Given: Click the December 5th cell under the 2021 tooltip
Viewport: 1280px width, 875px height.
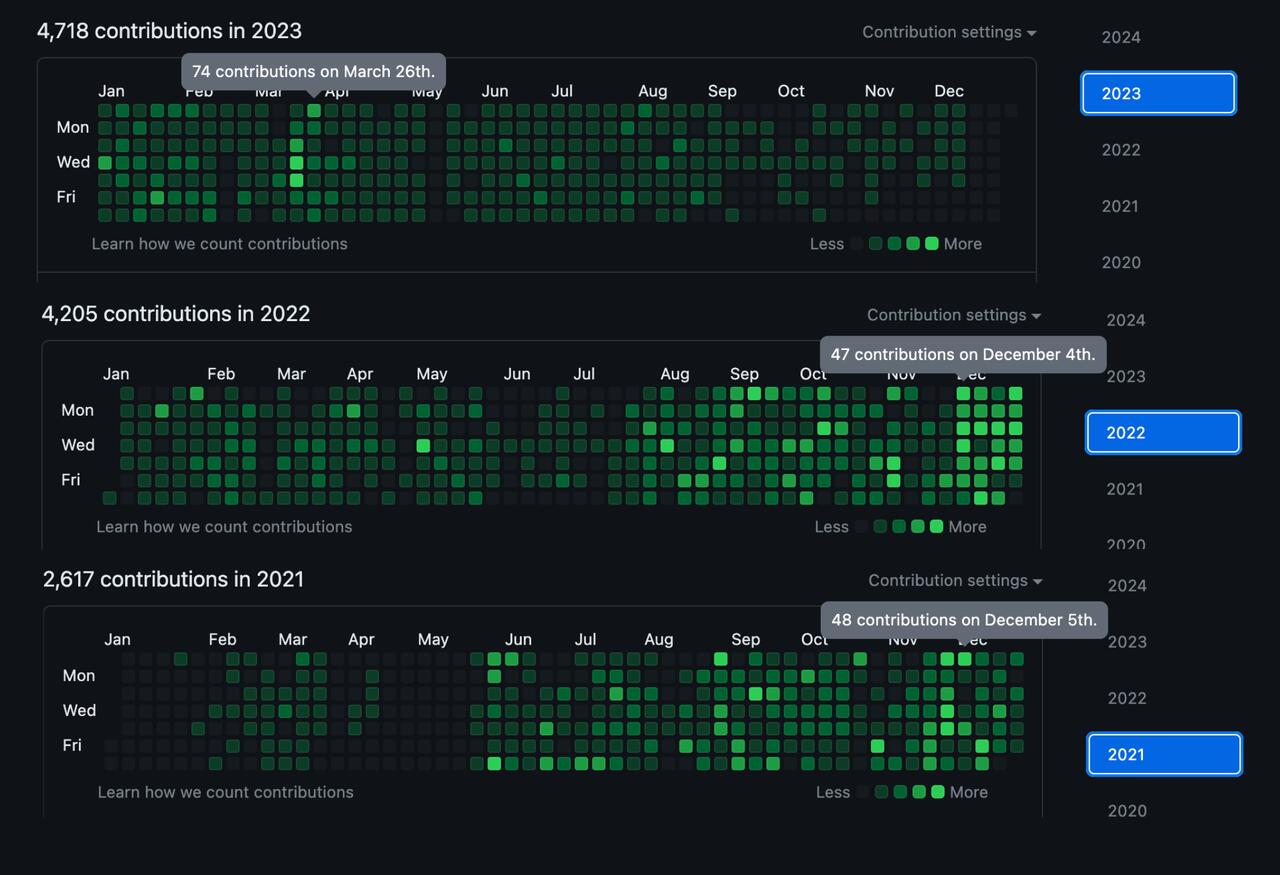Looking at the screenshot, I should tap(964, 659).
